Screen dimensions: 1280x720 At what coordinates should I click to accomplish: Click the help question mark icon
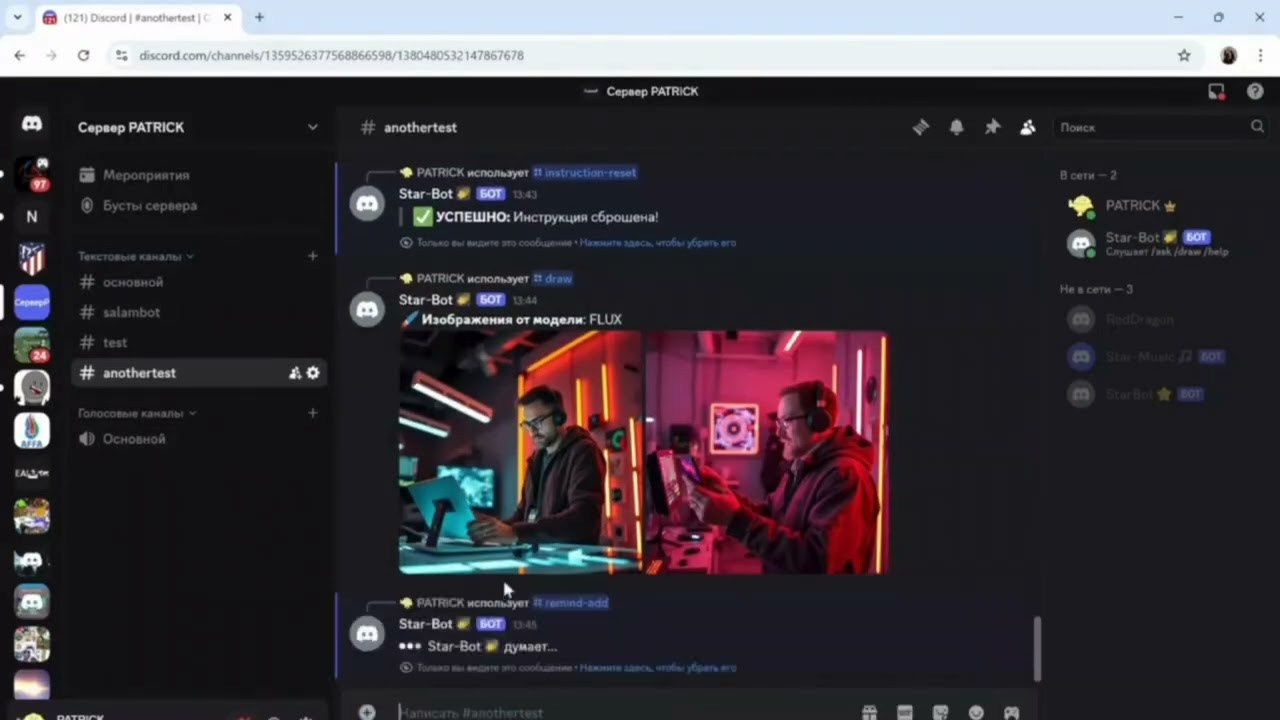(x=1255, y=91)
